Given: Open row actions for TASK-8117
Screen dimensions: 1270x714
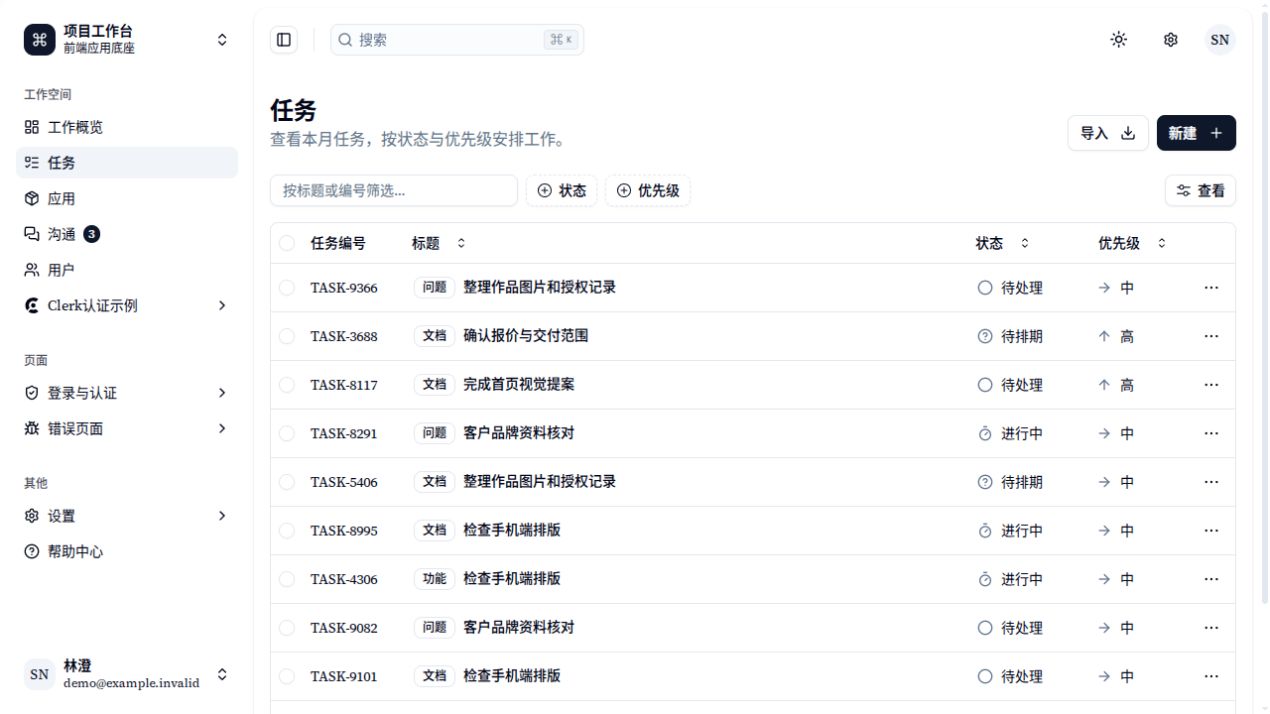Looking at the screenshot, I should point(1212,385).
